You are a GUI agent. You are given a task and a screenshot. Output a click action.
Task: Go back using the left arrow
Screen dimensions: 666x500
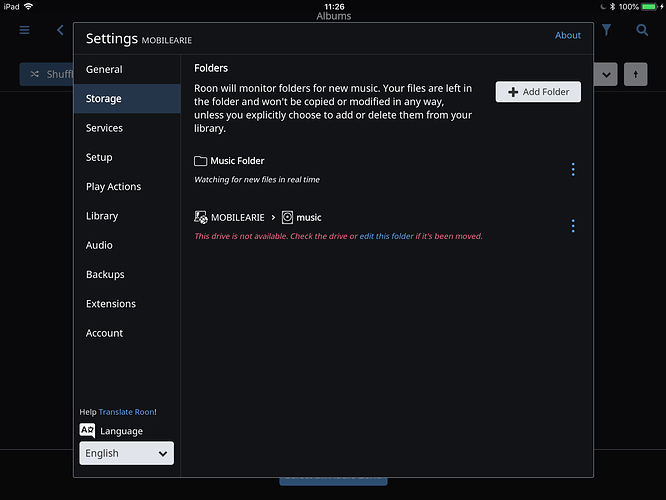(x=60, y=30)
